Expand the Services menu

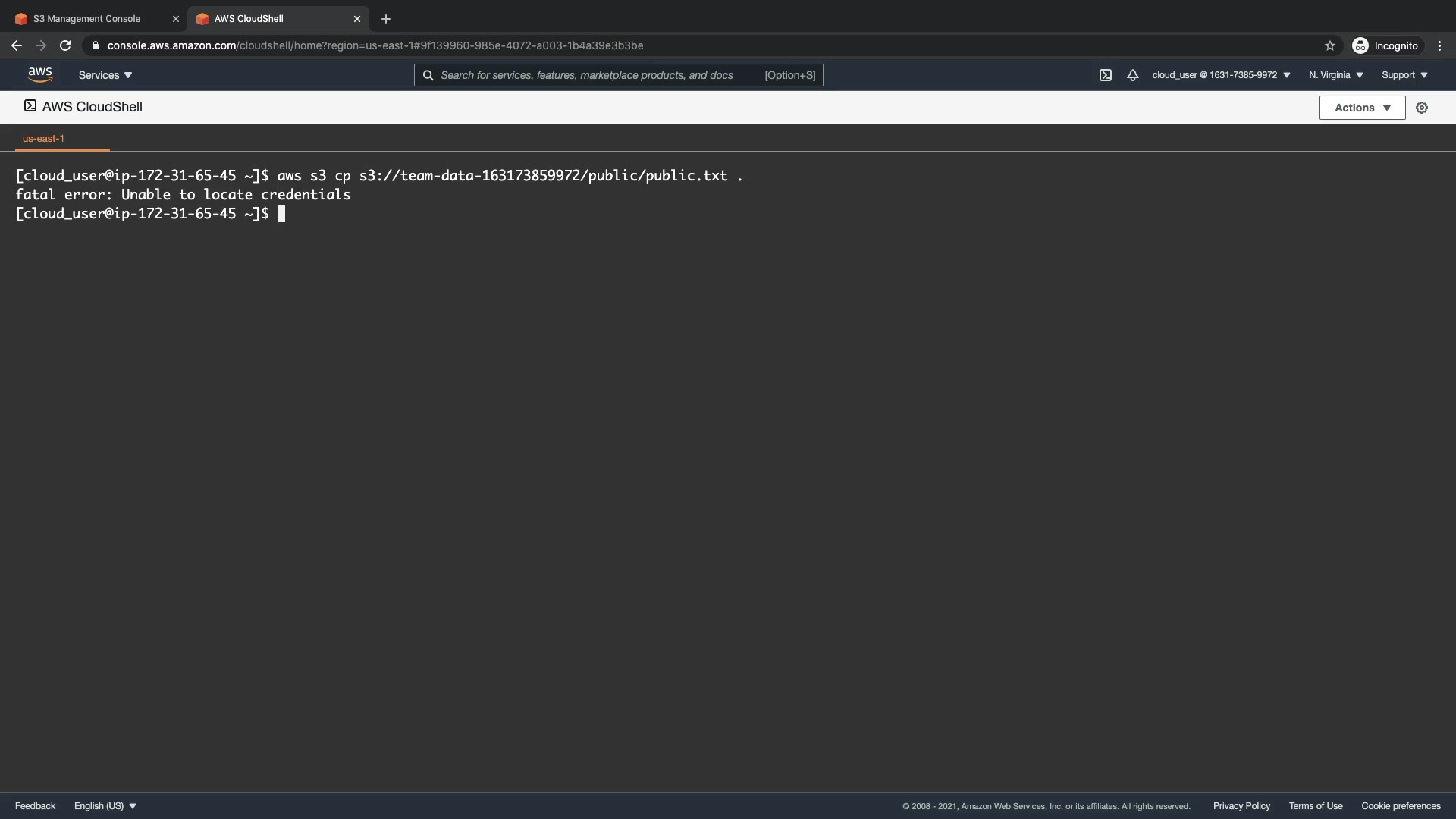pos(105,75)
